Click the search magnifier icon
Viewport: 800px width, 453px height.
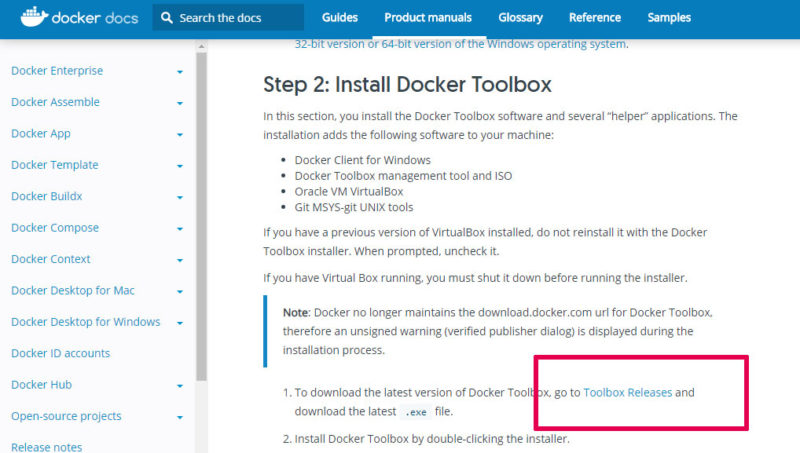coord(166,18)
